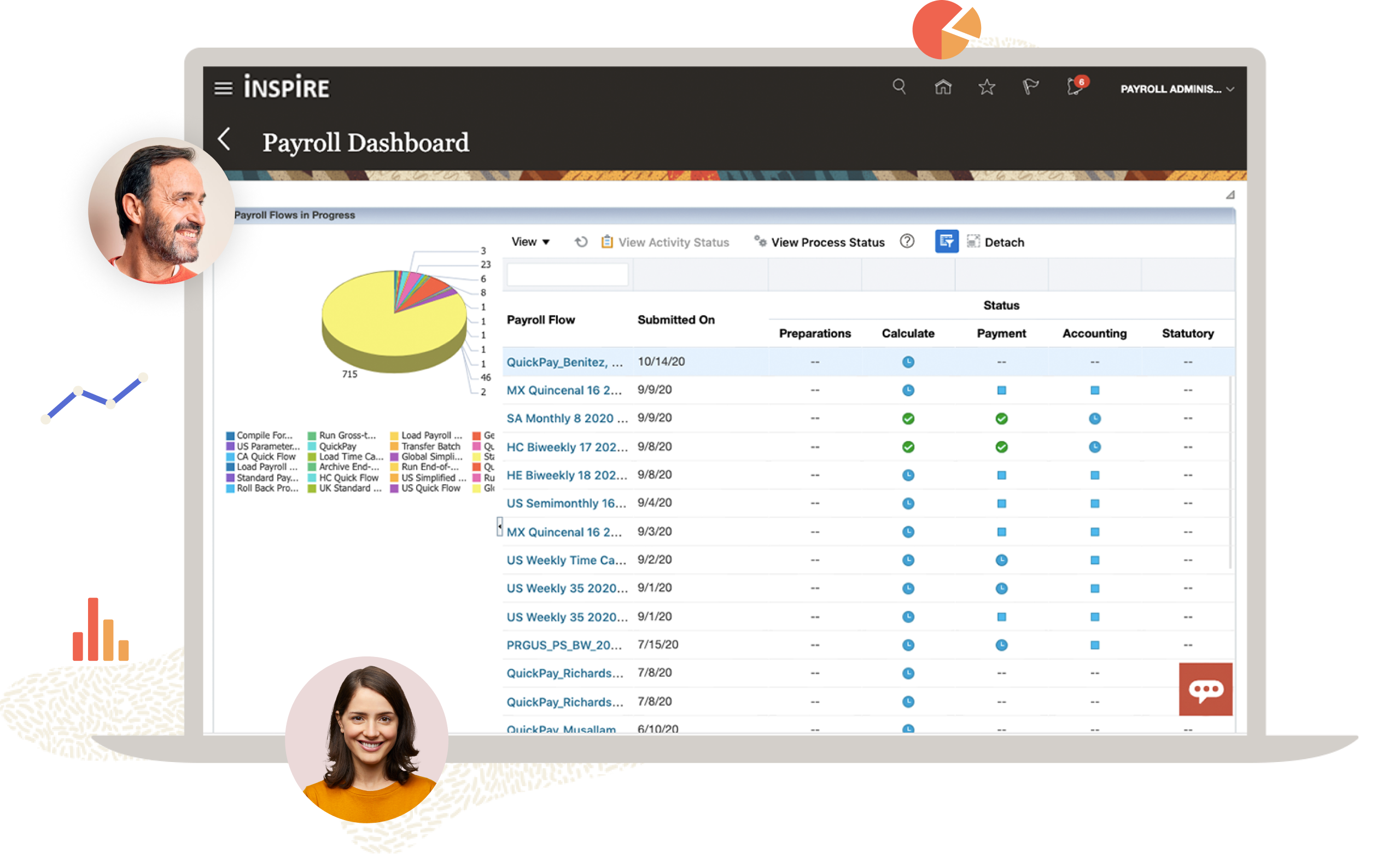Click the View Process Status gears icon
The height and width of the screenshot is (855, 1400).
761,241
